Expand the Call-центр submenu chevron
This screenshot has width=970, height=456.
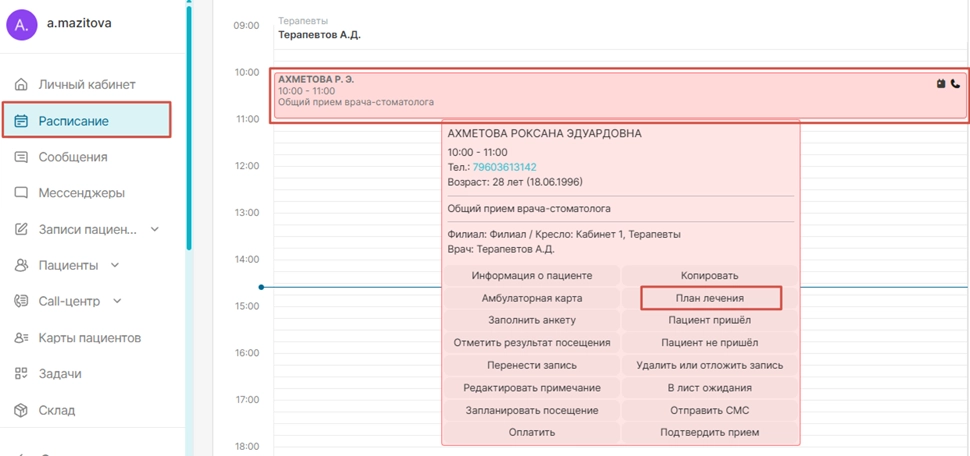[117, 301]
